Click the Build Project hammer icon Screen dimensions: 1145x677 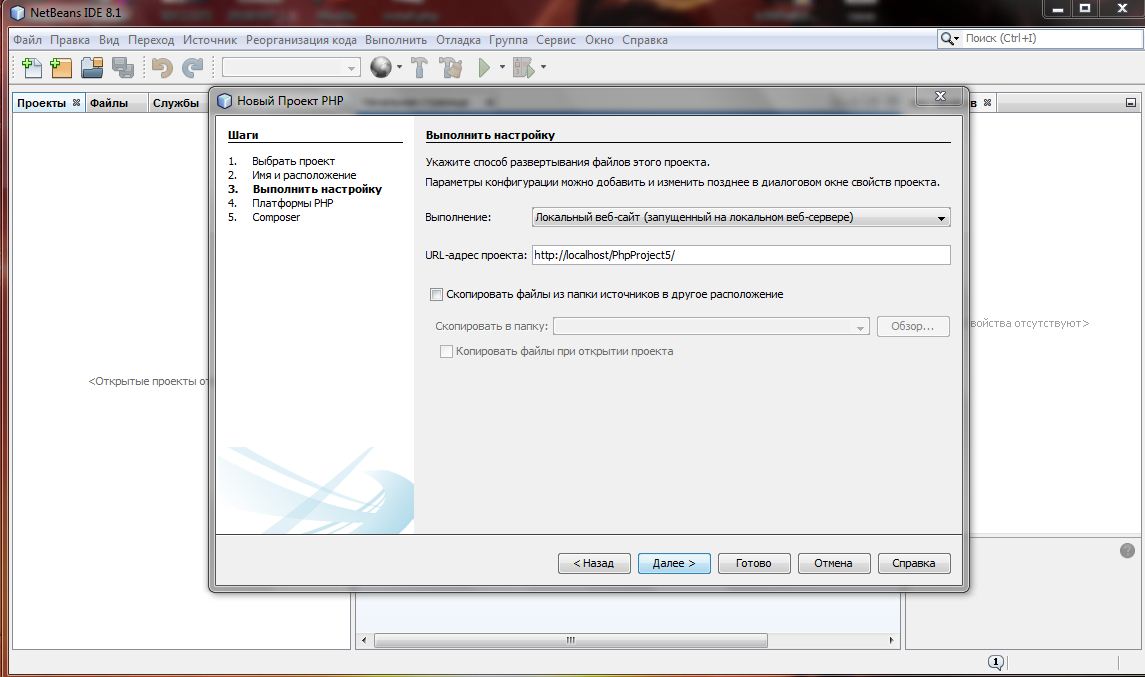click(419, 68)
